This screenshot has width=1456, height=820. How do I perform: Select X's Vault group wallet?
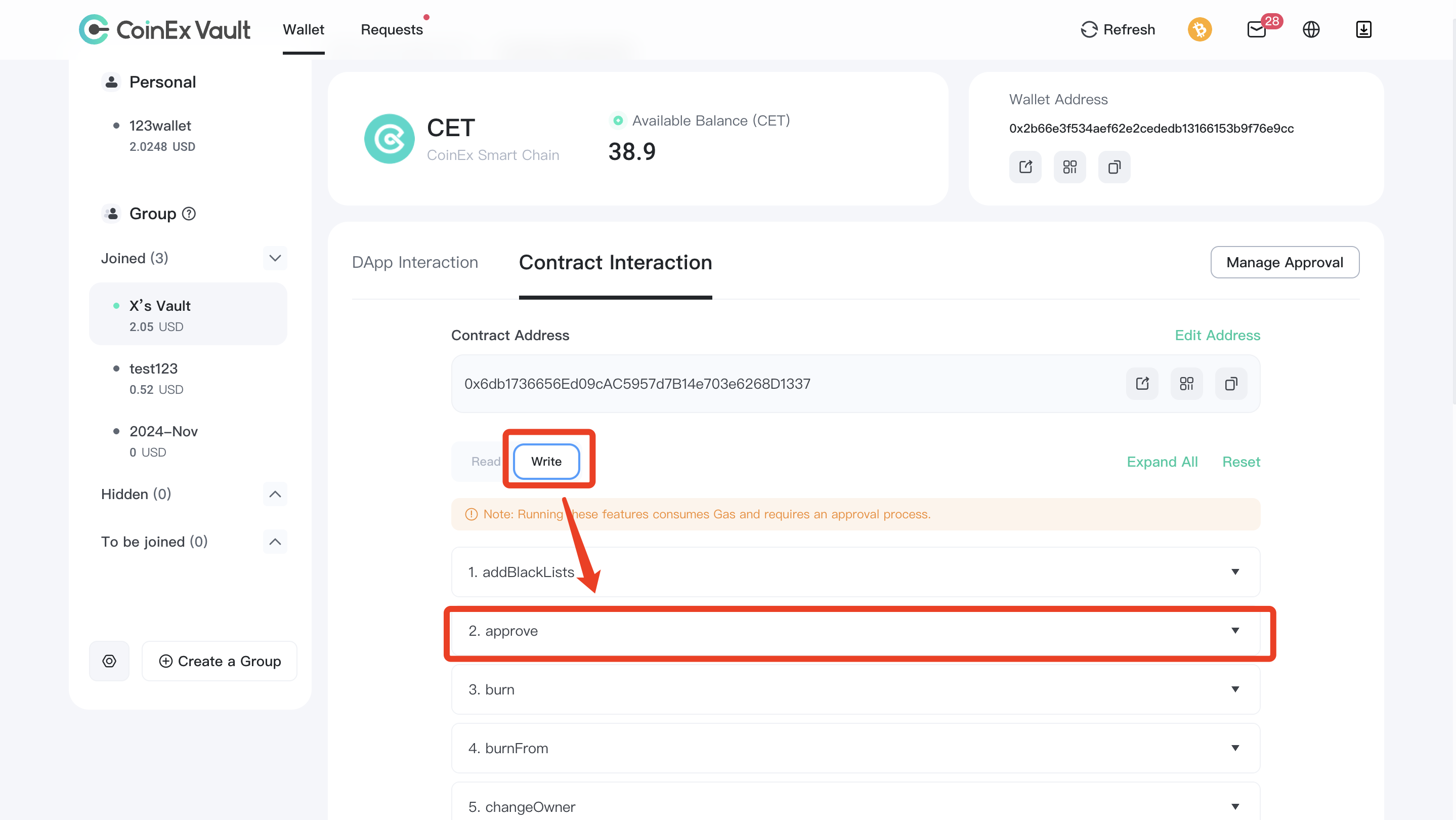coord(188,314)
